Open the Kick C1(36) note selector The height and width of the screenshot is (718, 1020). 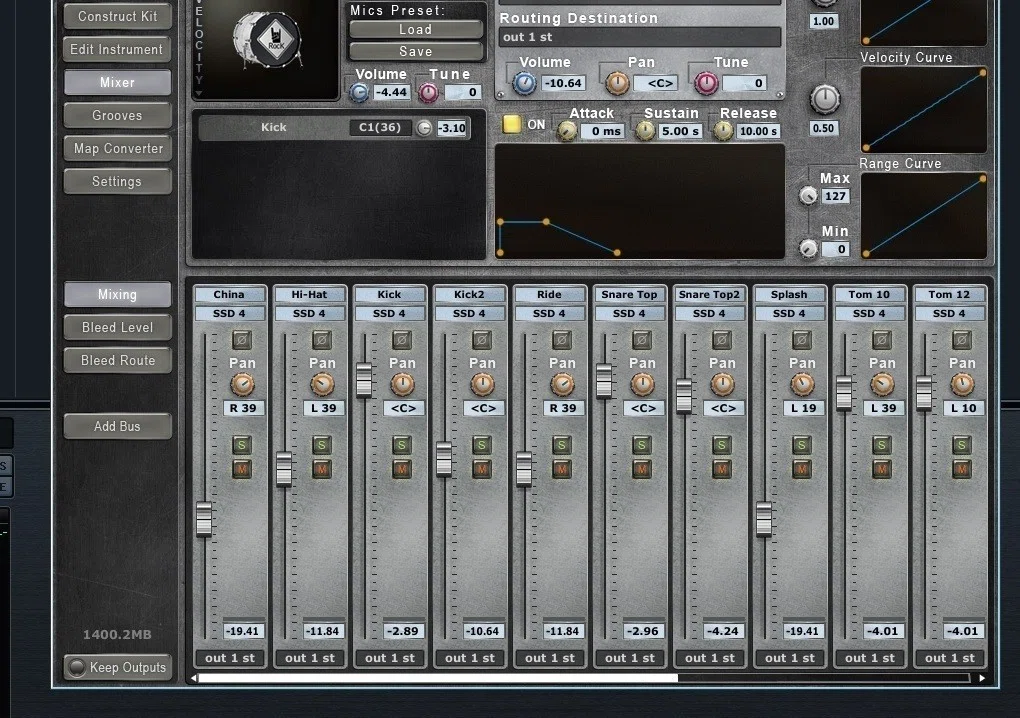click(x=380, y=127)
